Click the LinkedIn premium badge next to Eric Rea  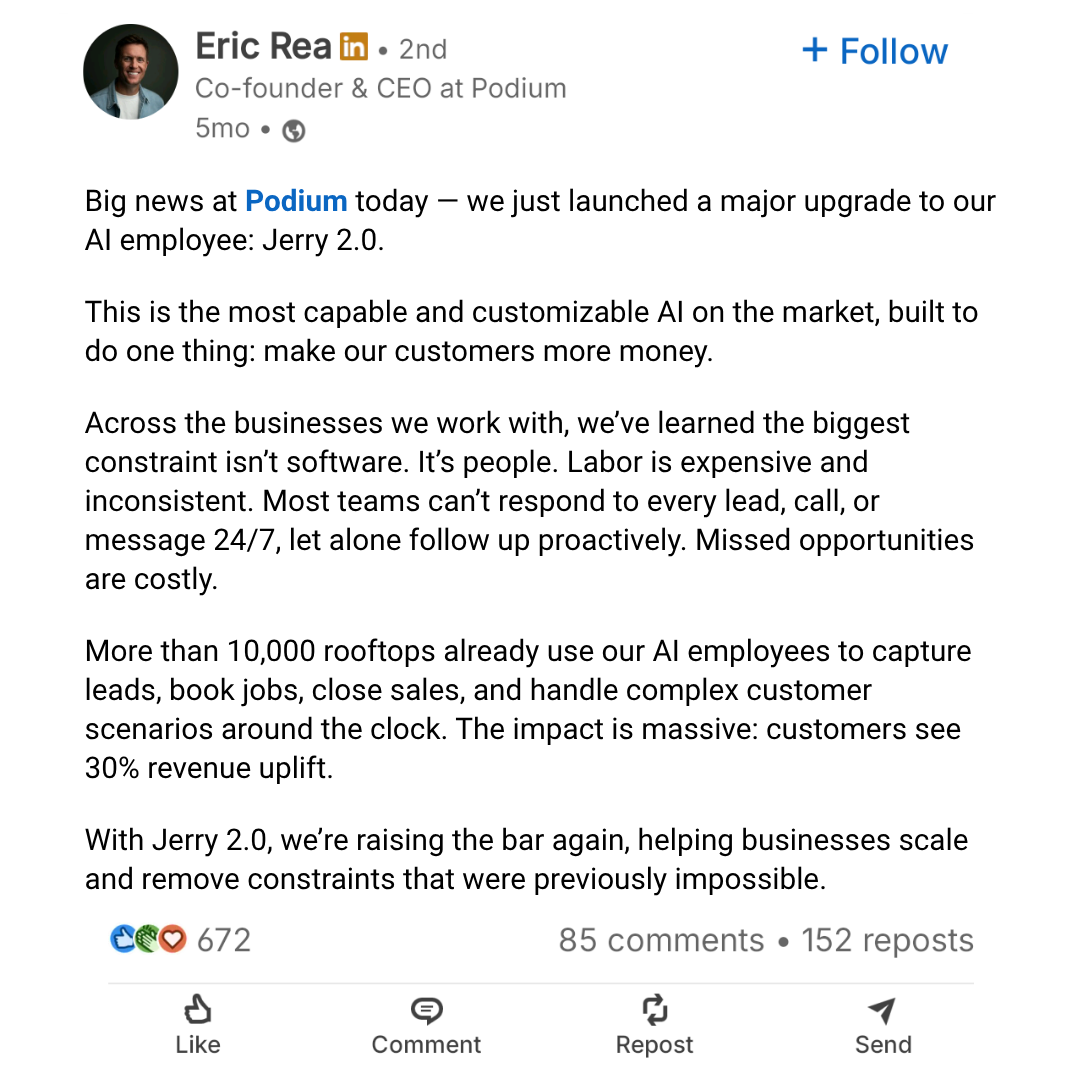click(354, 48)
